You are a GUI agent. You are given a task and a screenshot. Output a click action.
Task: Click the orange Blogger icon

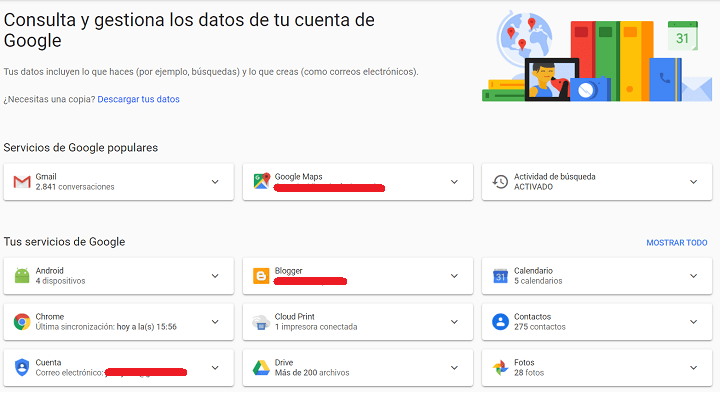tap(261, 276)
